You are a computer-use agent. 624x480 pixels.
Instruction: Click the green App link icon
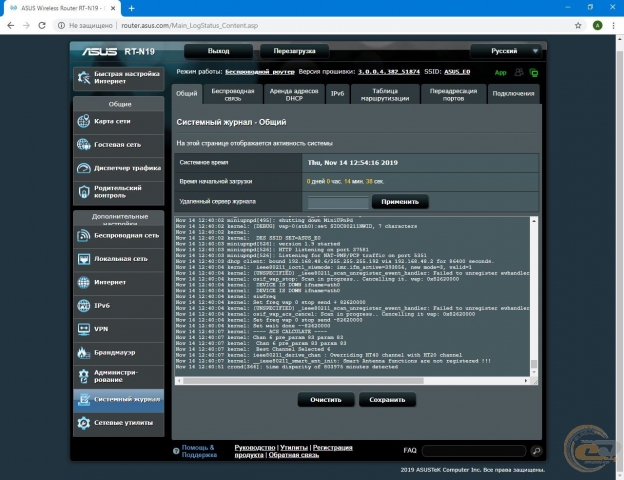pos(501,72)
